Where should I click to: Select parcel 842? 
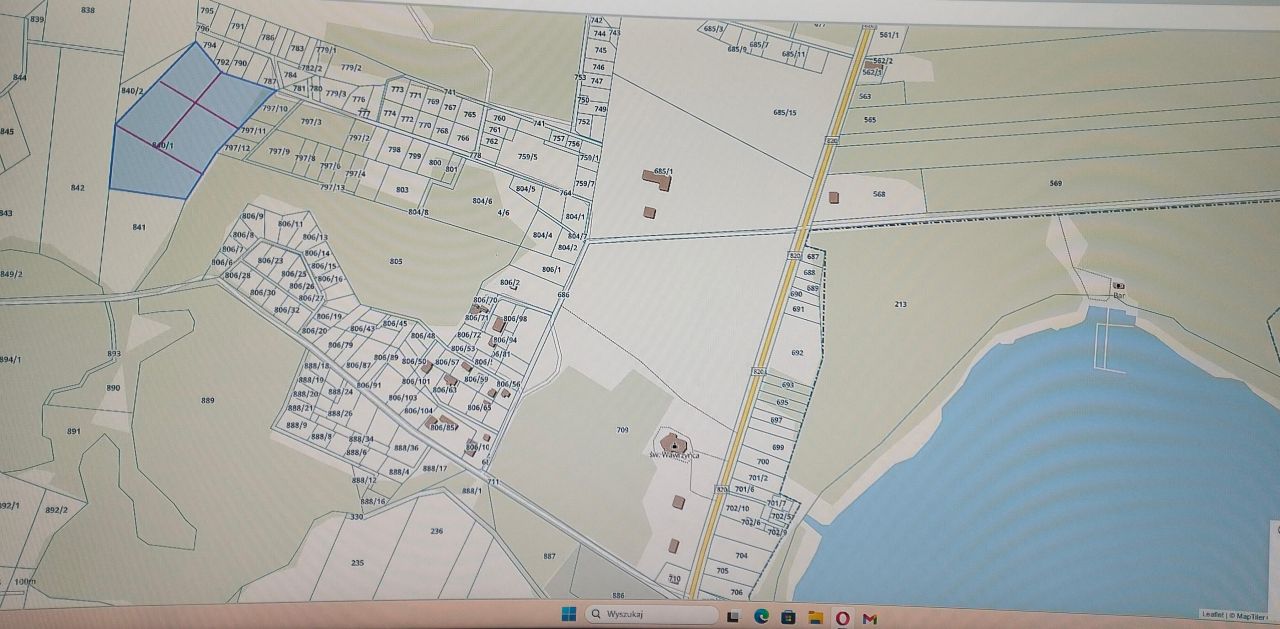78,188
